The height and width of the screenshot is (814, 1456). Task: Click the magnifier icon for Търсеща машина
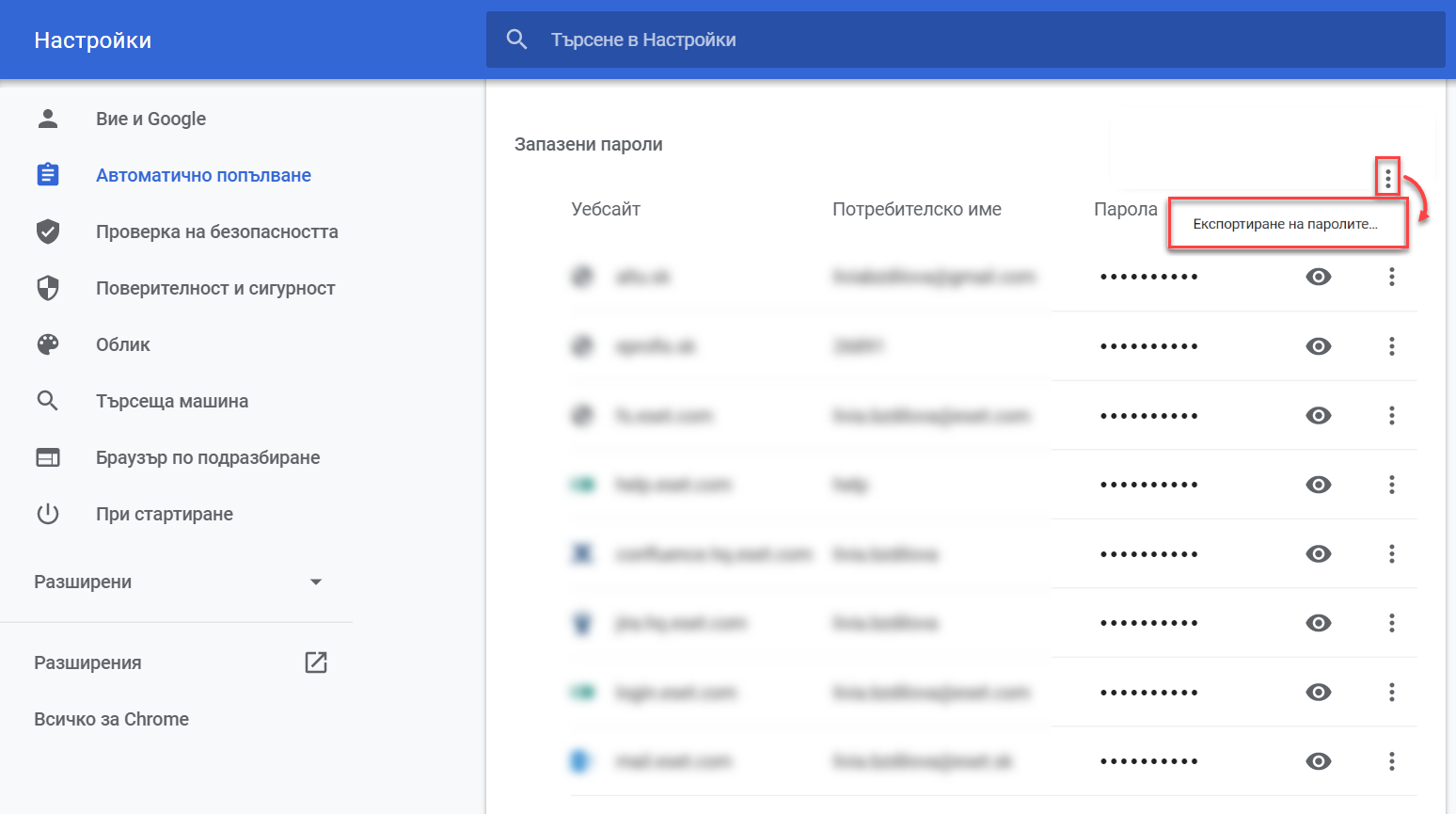48,401
